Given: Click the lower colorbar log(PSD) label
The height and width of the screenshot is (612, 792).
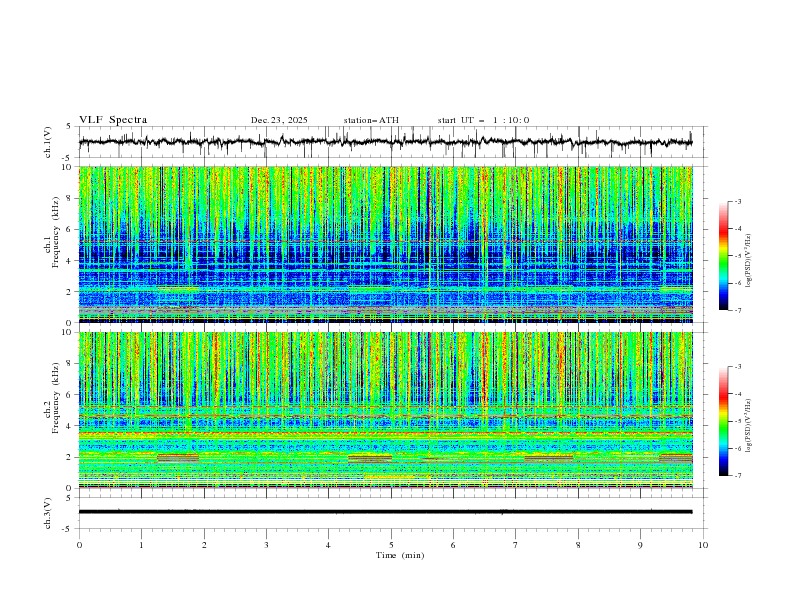Looking at the screenshot, I should coord(749,425).
